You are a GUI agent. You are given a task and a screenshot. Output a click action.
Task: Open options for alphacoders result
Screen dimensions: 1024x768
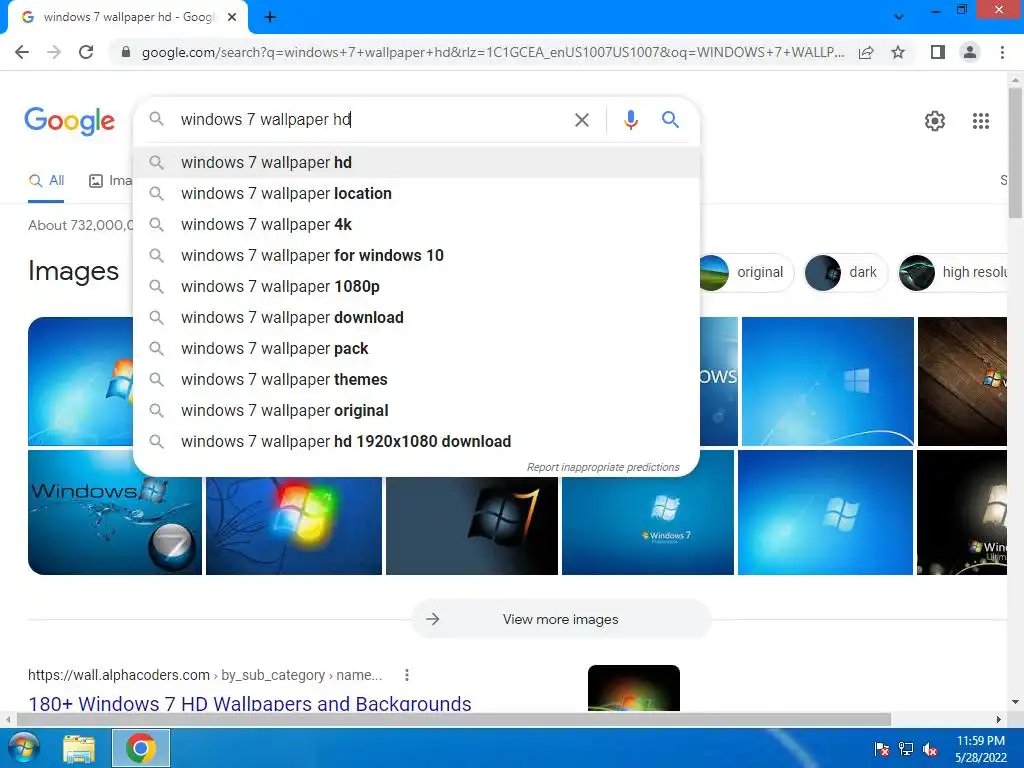click(x=407, y=675)
